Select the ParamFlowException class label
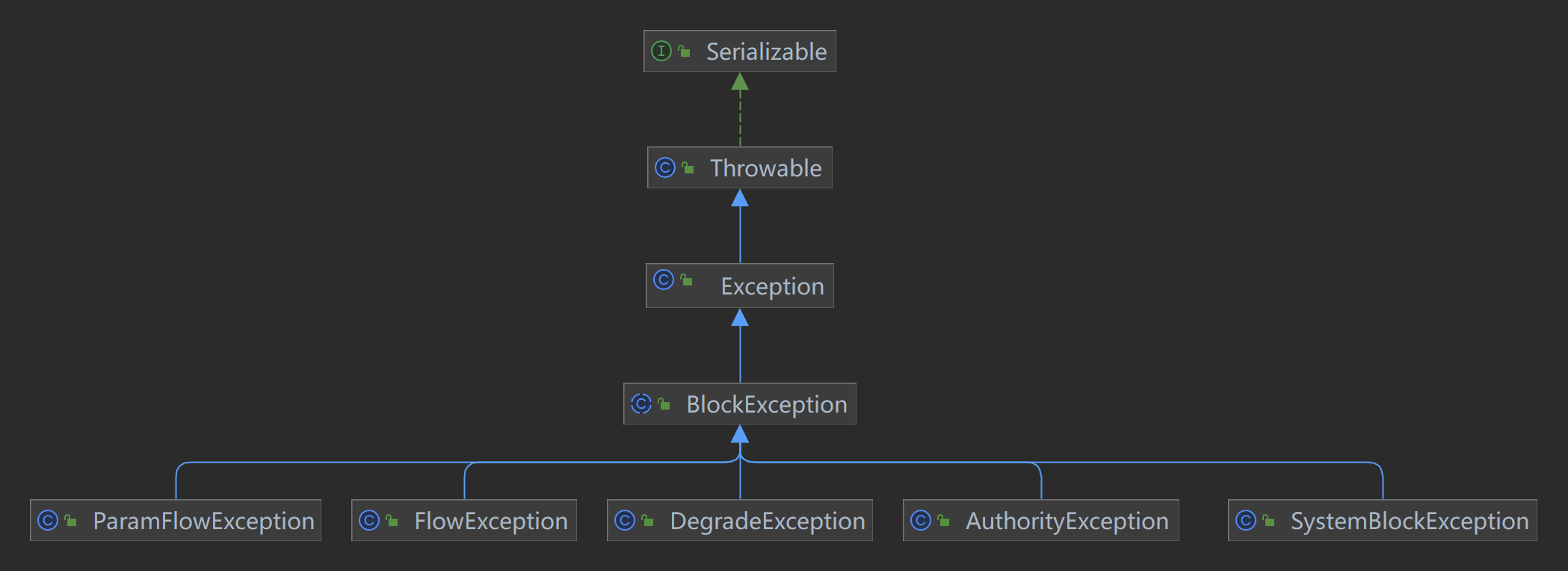1568x571 pixels. click(x=203, y=521)
